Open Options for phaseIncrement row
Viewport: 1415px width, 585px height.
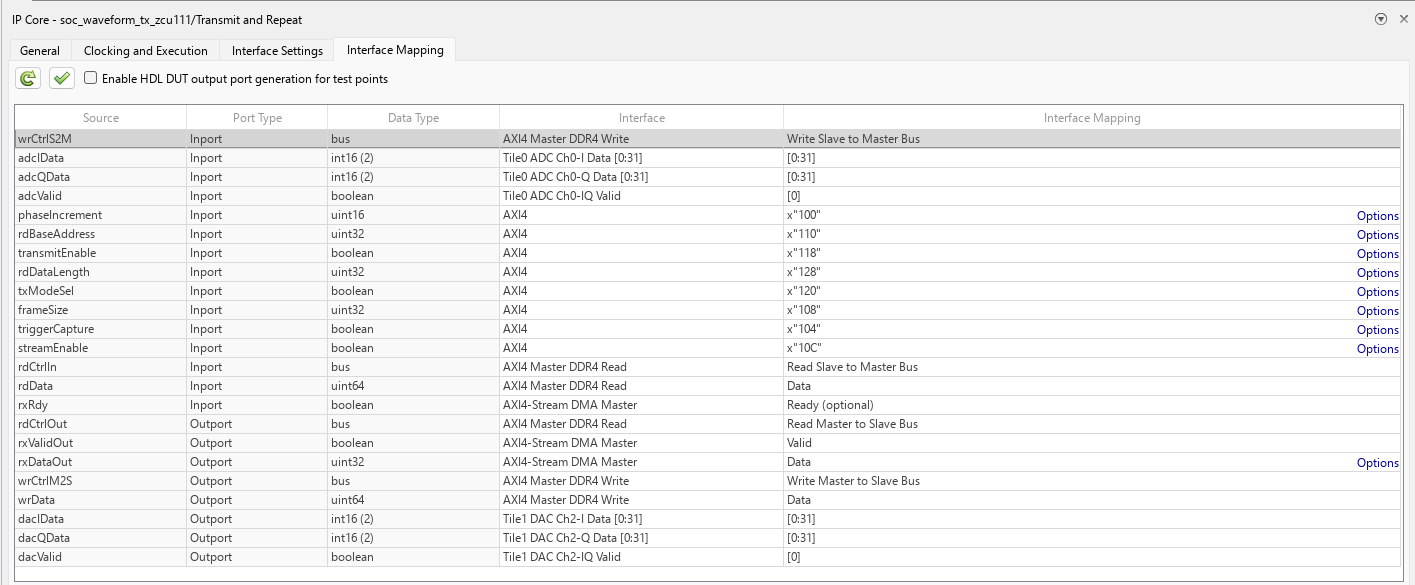(1377, 216)
